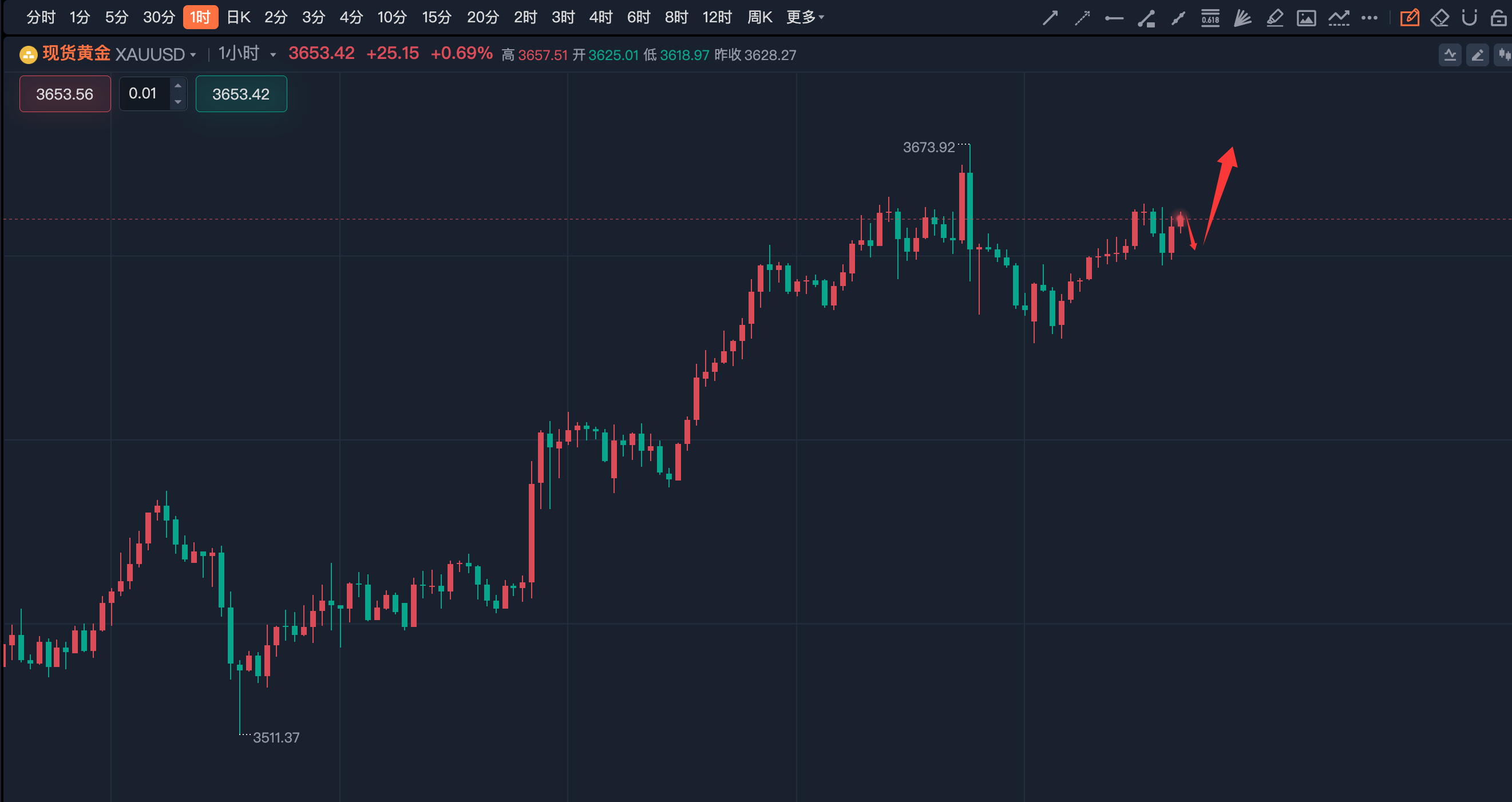Click the eraser tool icon
The width and height of the screenshot is (1512, 802).
tap(1439, 18)
